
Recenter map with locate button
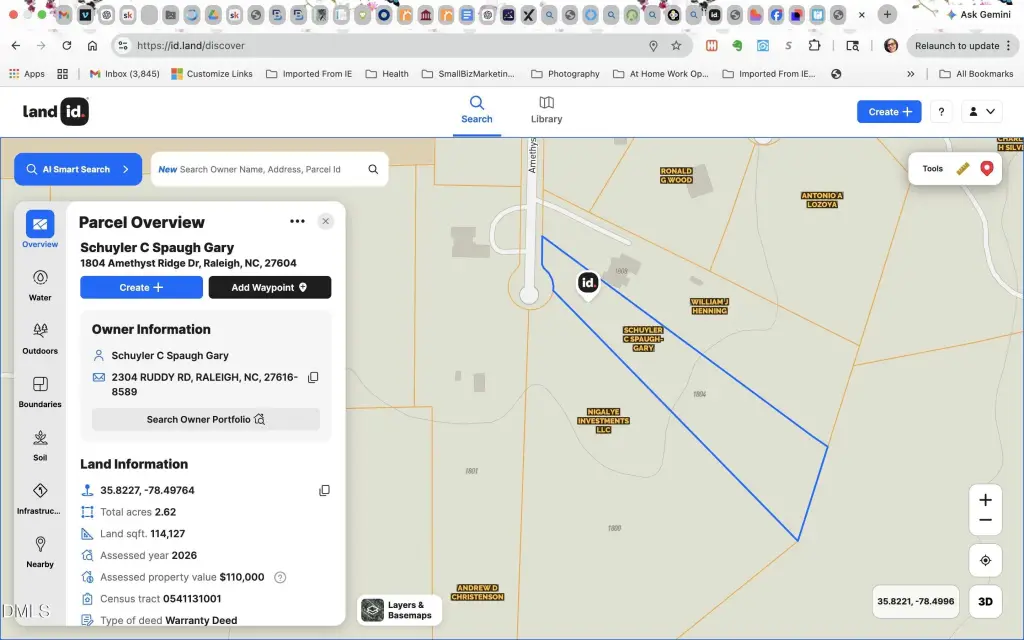coord(985,560)
